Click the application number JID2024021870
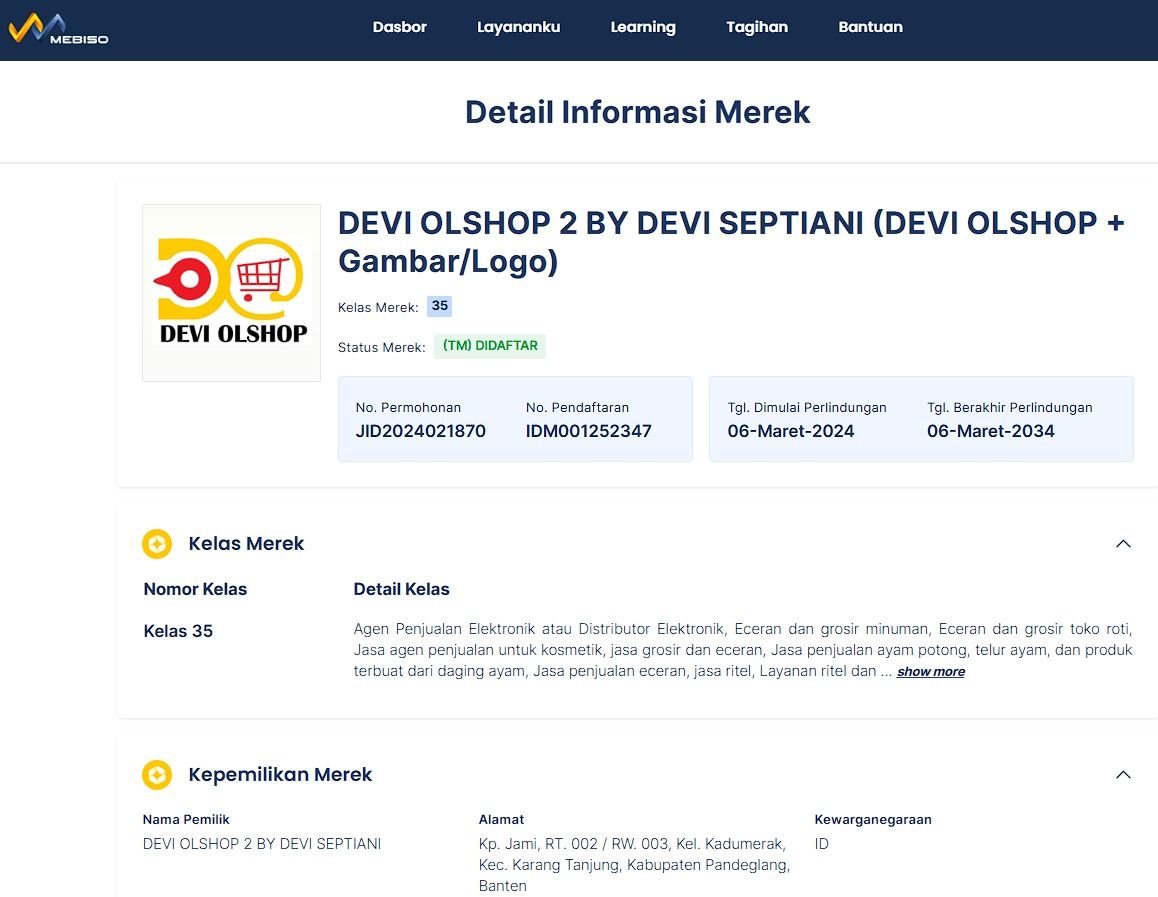Viewport: 1158px width, 897px height. point(420,431)
